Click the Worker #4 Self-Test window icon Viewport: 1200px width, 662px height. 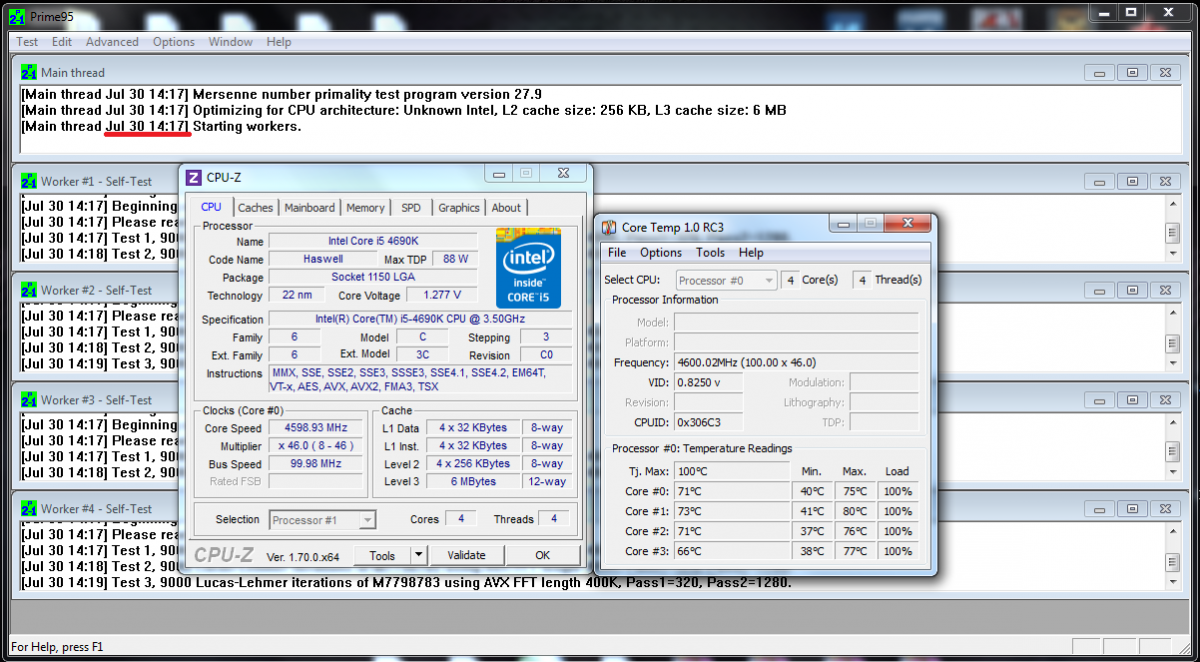click(29, 509)
